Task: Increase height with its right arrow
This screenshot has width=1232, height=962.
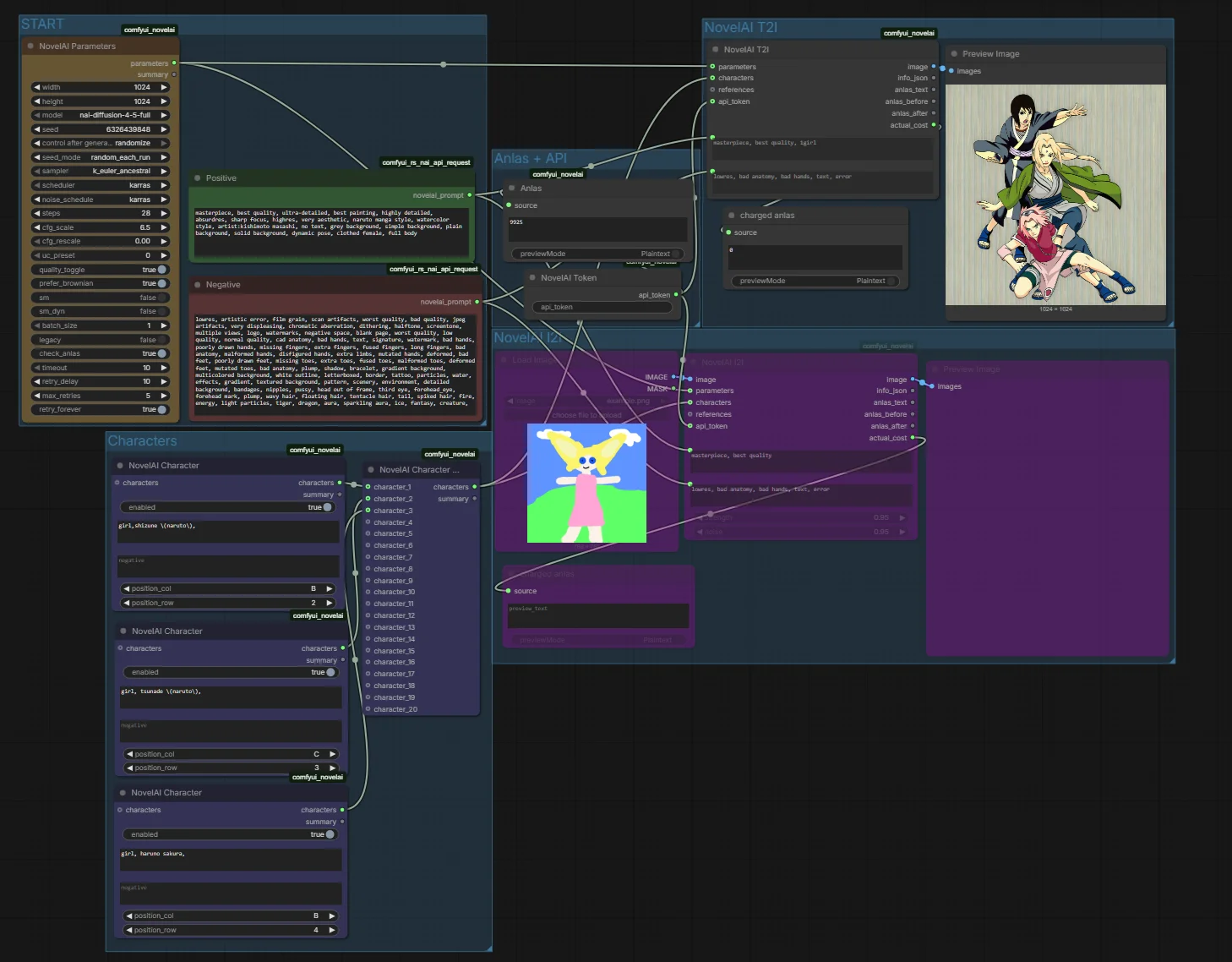Action: 164,101
